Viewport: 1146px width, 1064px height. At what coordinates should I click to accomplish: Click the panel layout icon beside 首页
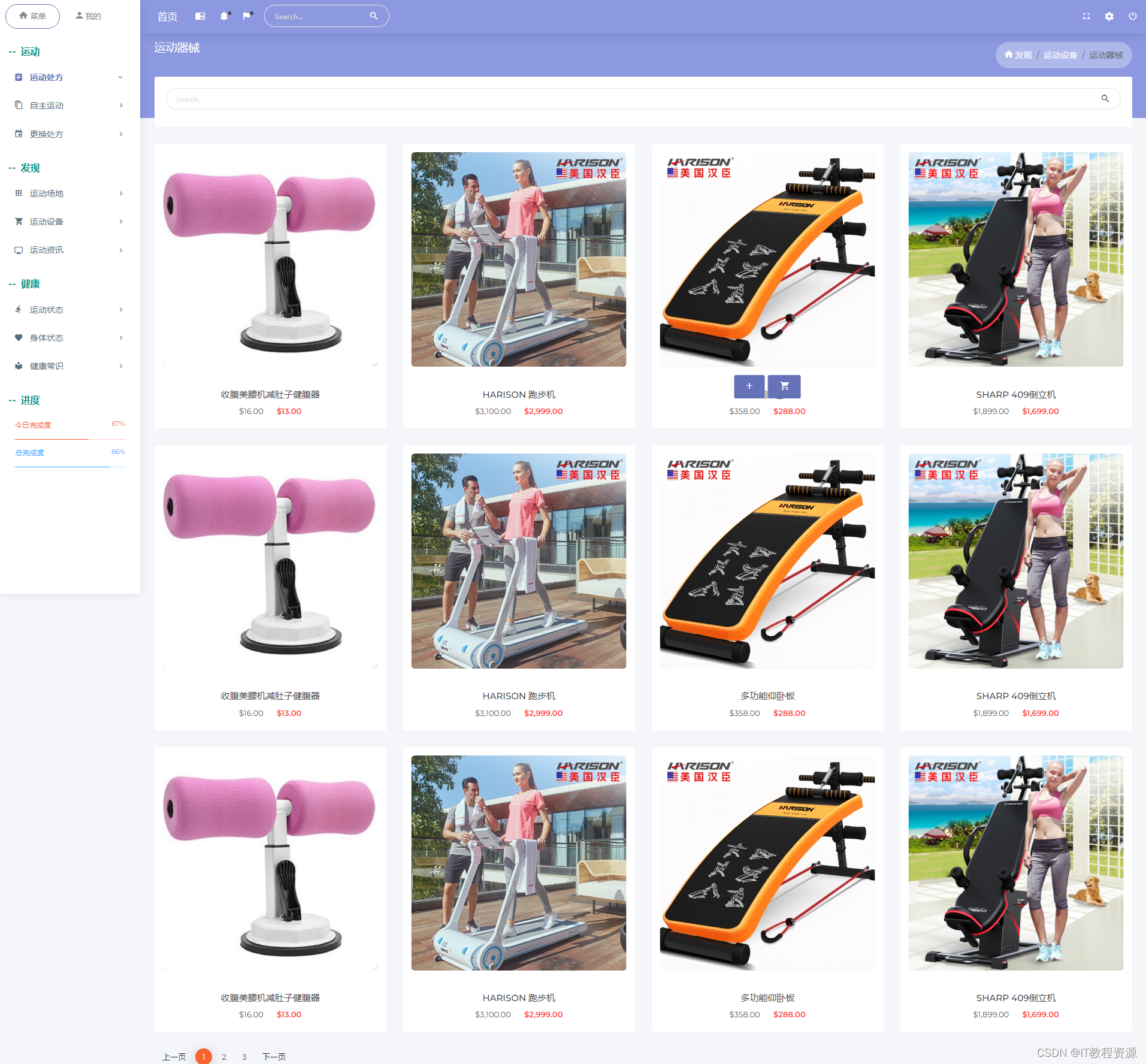point(200,16)
